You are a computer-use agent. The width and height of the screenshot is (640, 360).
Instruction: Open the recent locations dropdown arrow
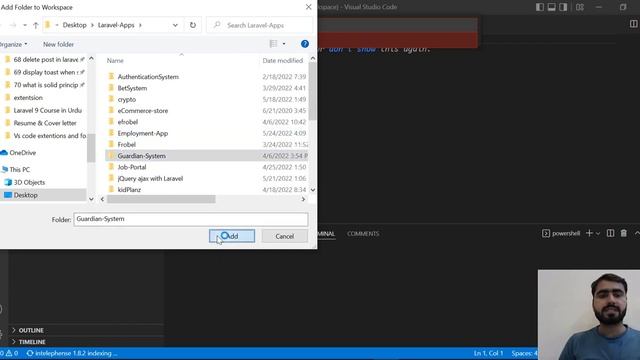tap(25, 25)
